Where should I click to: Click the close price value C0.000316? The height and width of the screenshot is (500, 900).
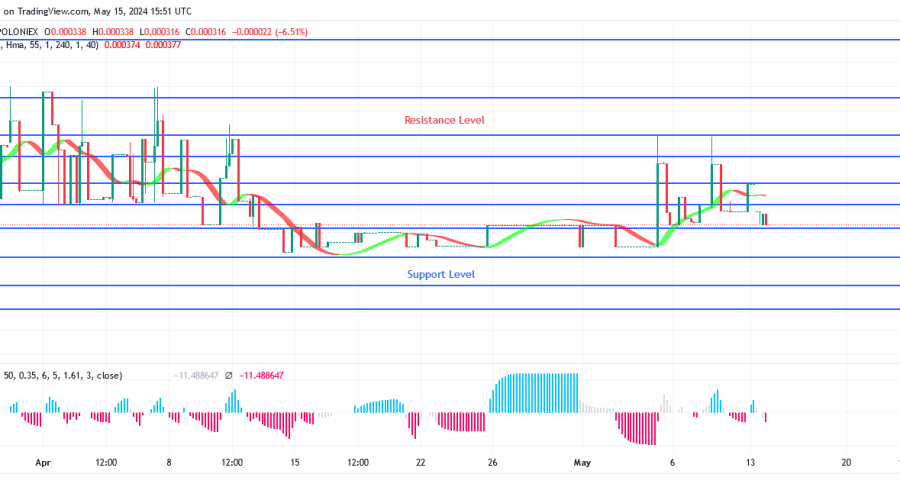pos(205,32)
